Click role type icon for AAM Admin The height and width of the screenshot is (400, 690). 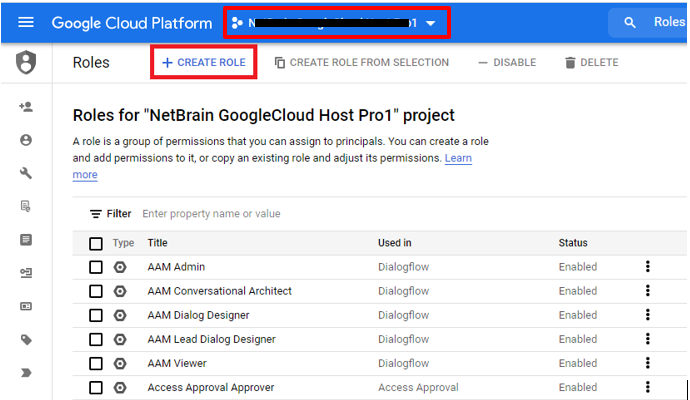coord(120,267)
